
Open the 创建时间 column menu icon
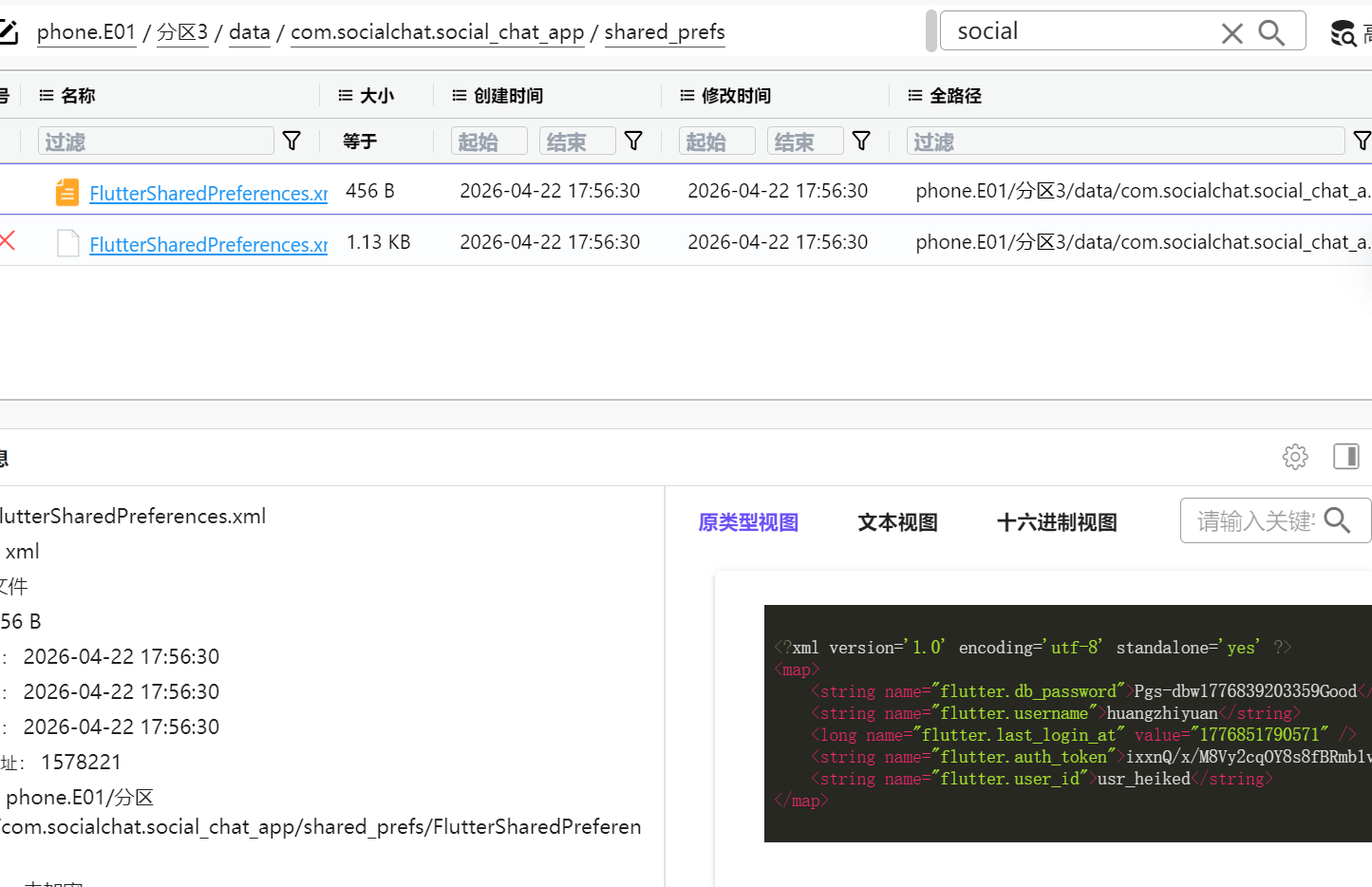460,95
